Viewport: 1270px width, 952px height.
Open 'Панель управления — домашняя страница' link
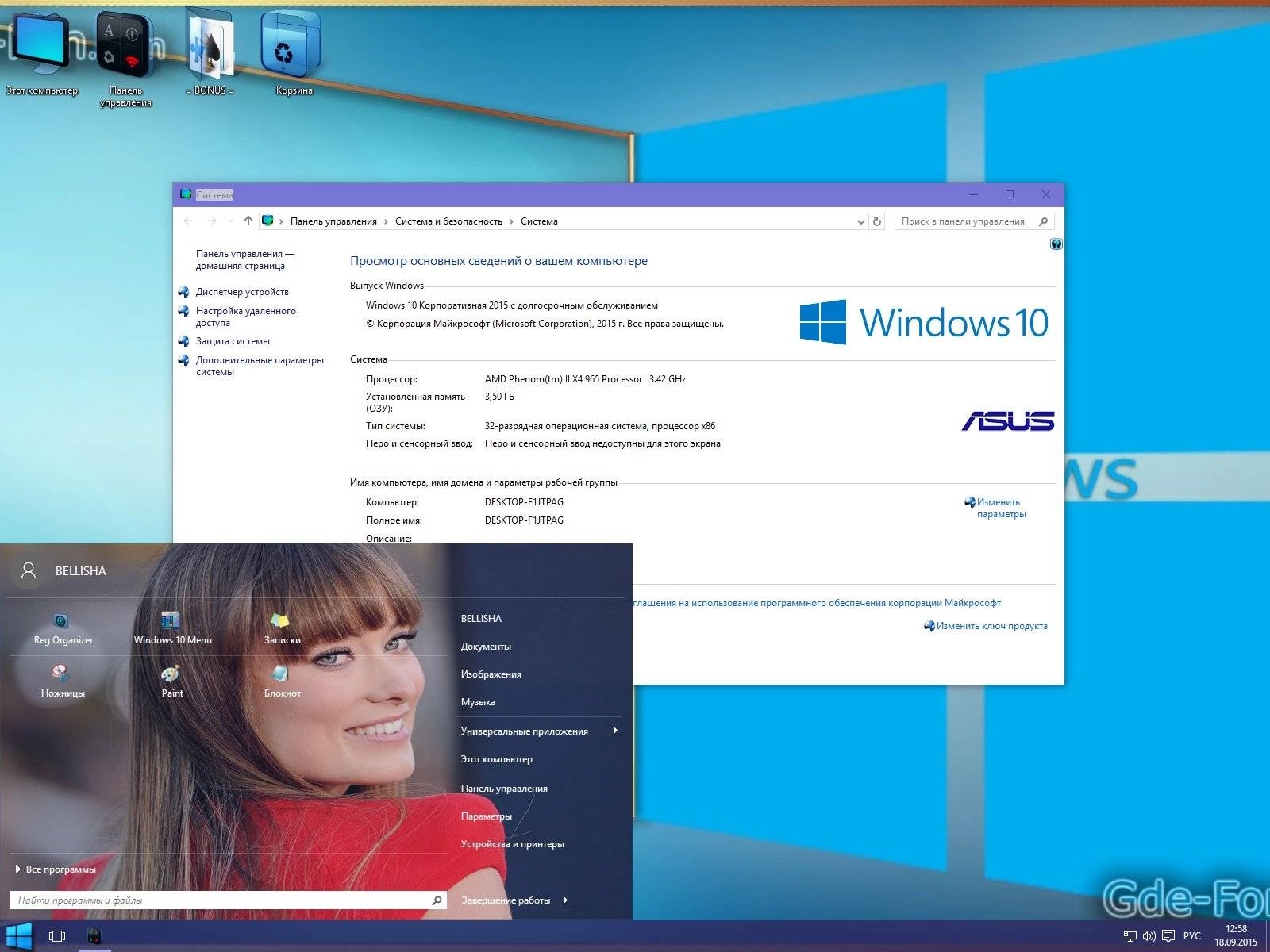point(244,259)
